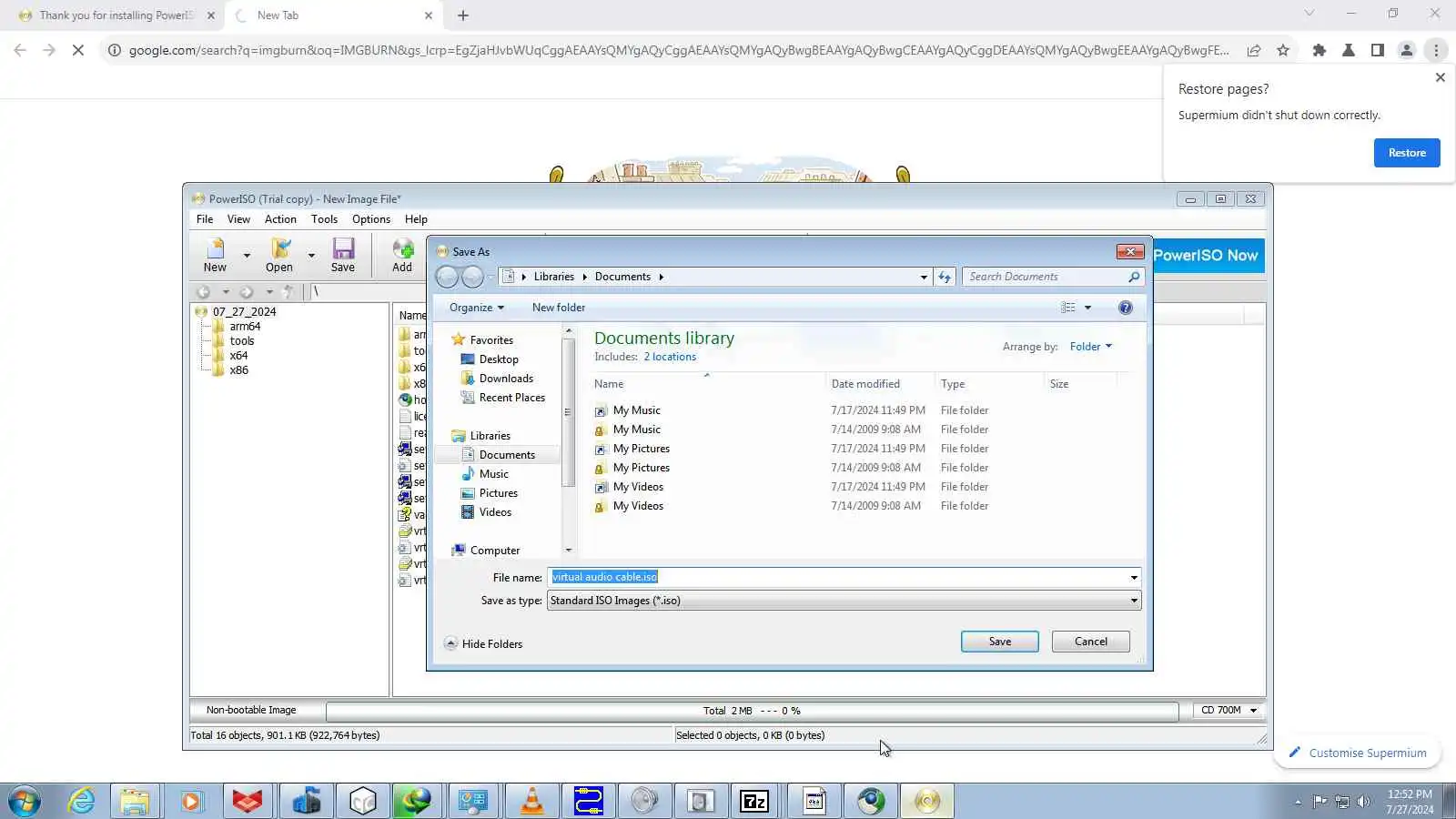
Task: Open the Options menu in PowerISO
Action: 371,219
